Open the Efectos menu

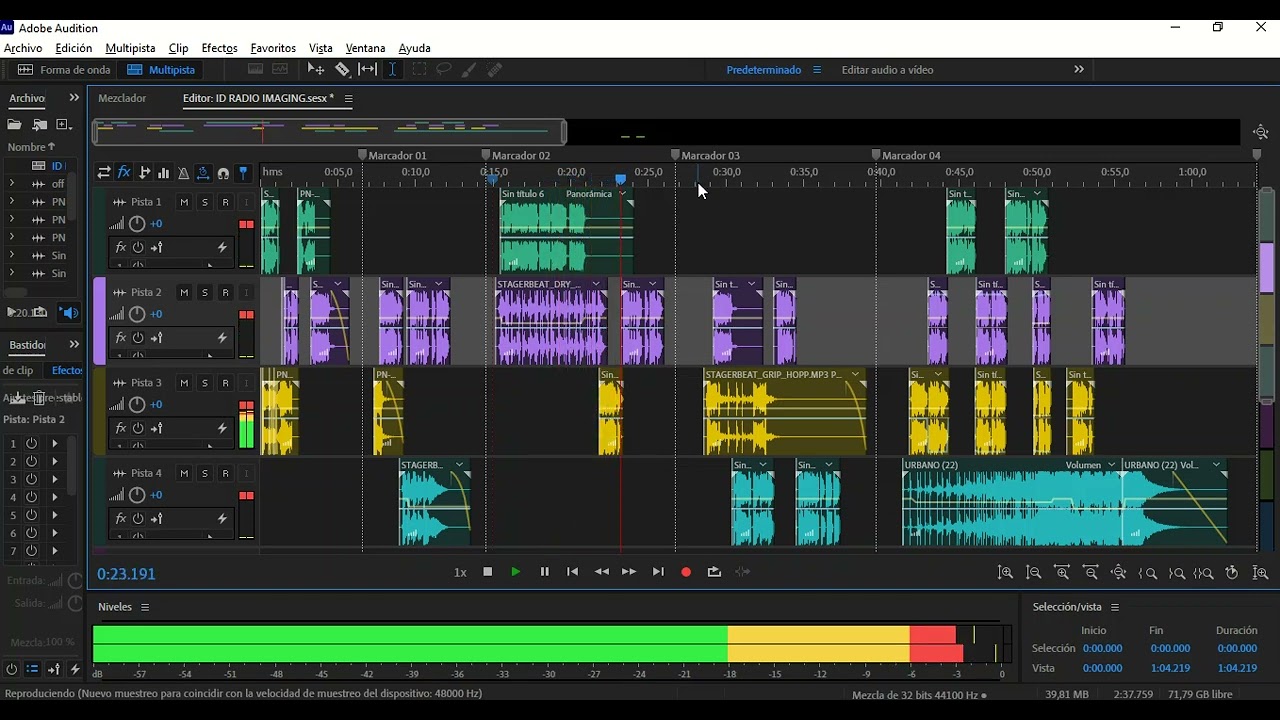[219, 48]
